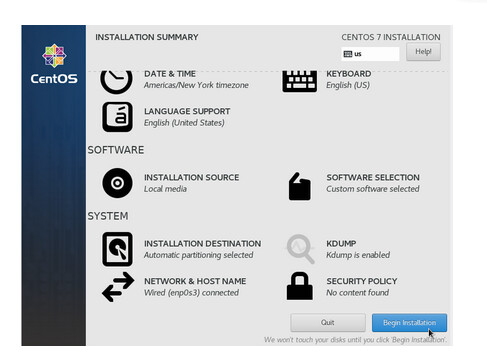Click 'Kdump is enabled' text
This screenshot has width=487, height=361.
point(358,255)
